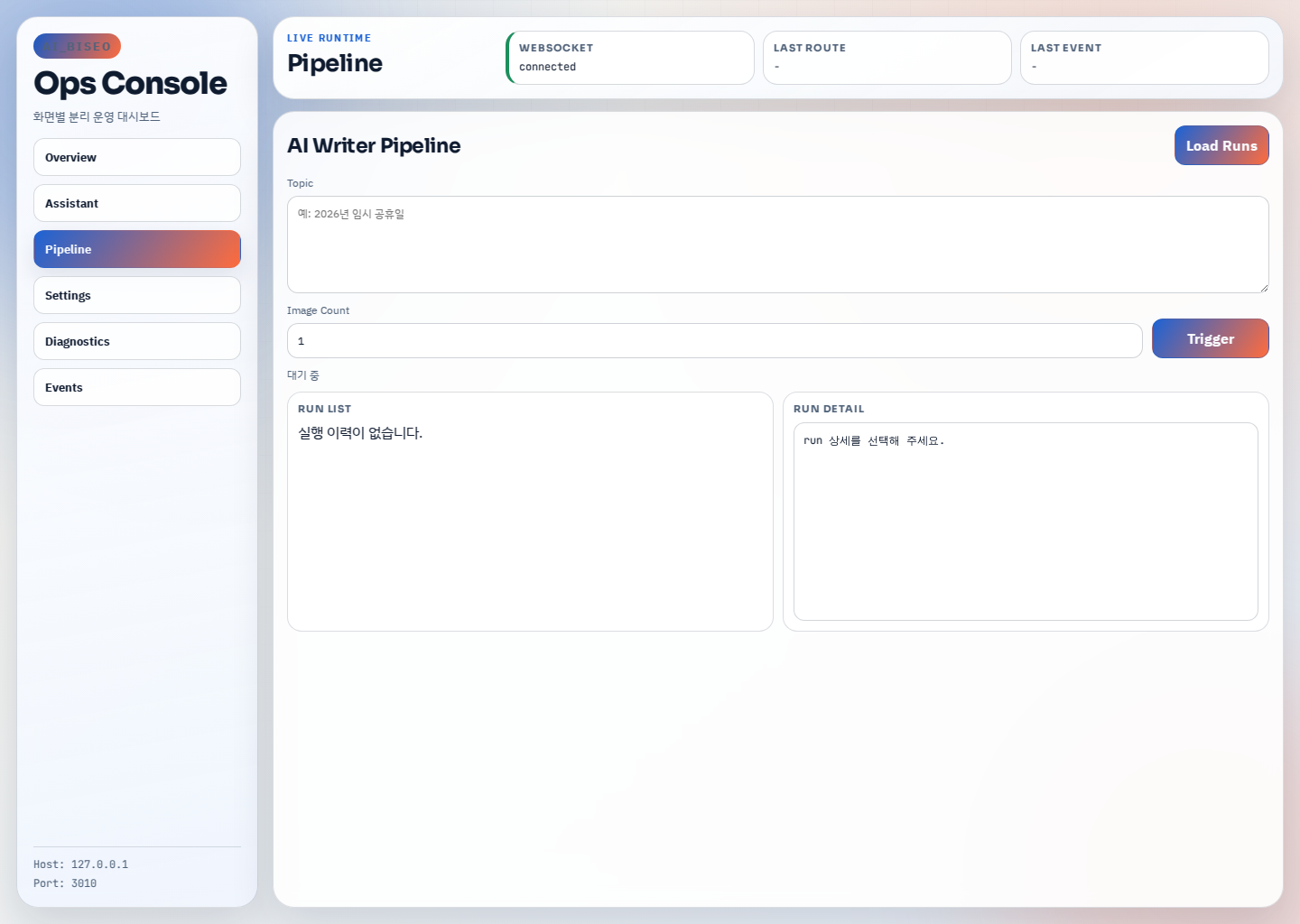This screenshot has width=1300, height=924.
Task: Click the AI BISEO badge
Action: click(77, 46)
